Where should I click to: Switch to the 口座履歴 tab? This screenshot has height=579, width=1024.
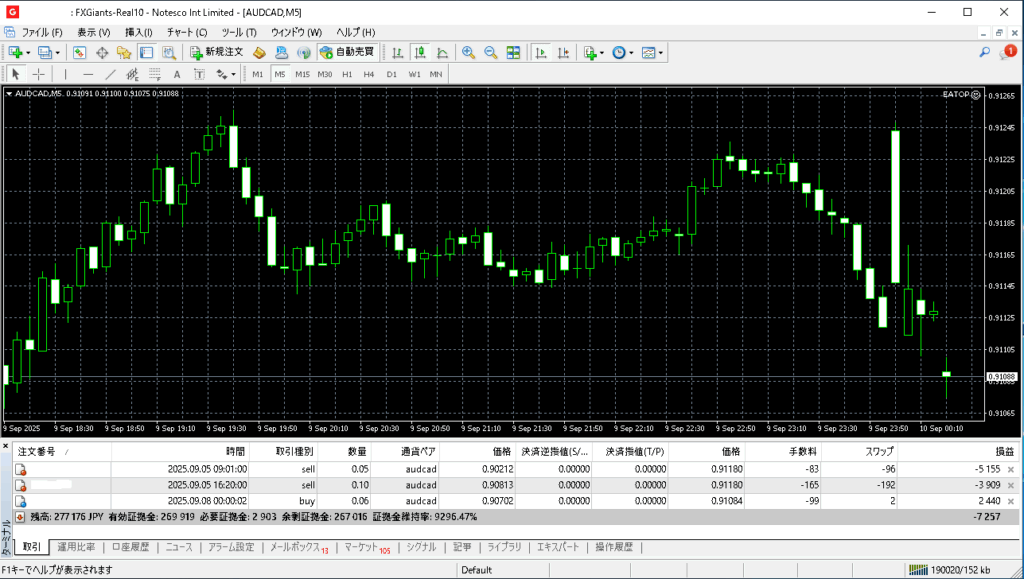pyautogui.click(x=130, y=547)
